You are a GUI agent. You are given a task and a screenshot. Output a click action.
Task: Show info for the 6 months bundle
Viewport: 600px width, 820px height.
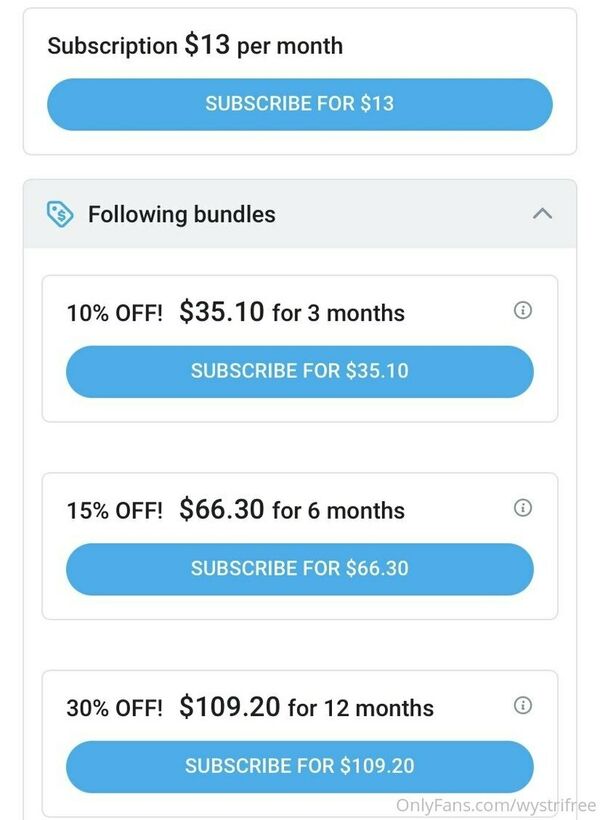click(x=523, y=508)
